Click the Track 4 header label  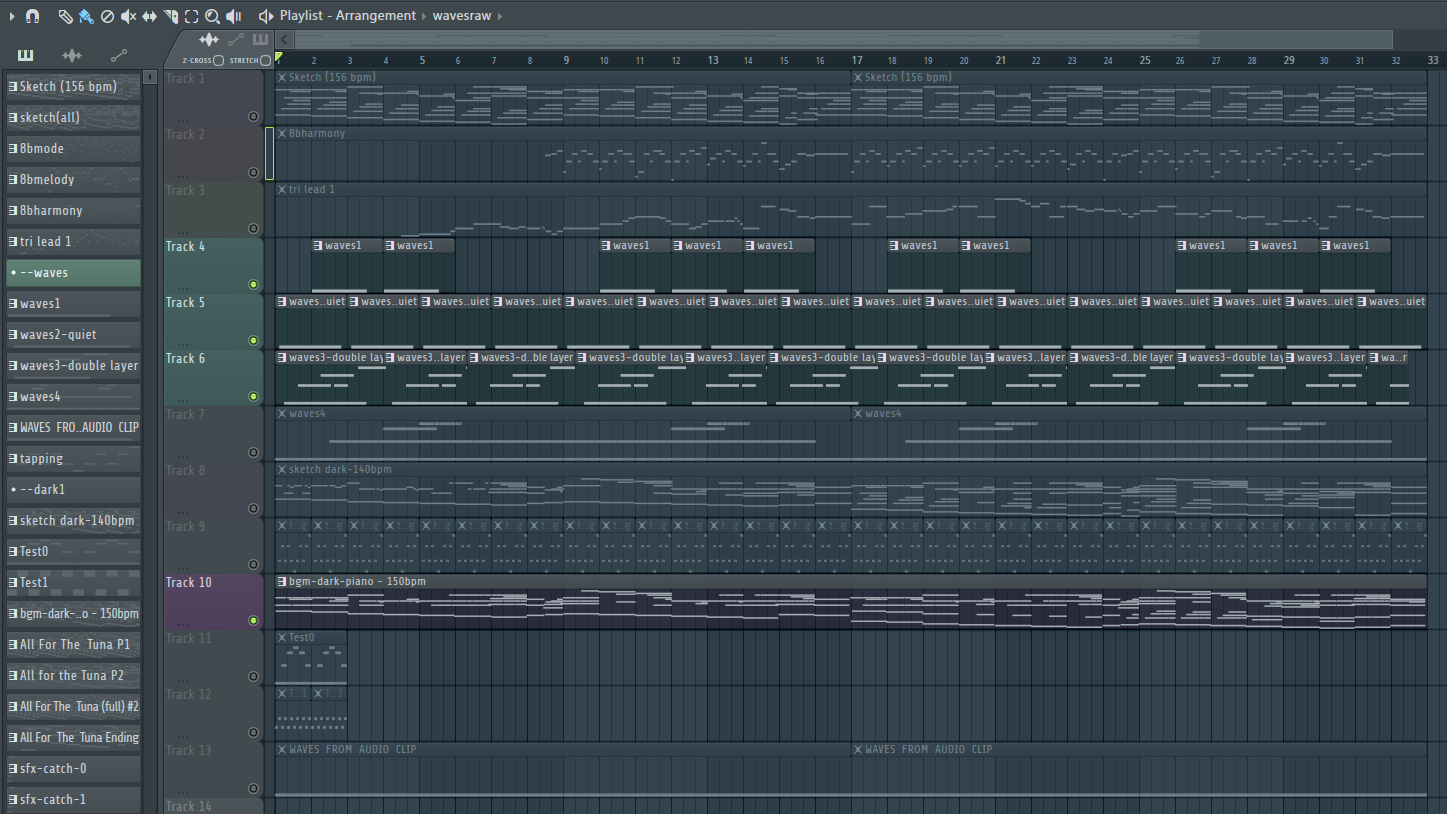click(186, 246)
